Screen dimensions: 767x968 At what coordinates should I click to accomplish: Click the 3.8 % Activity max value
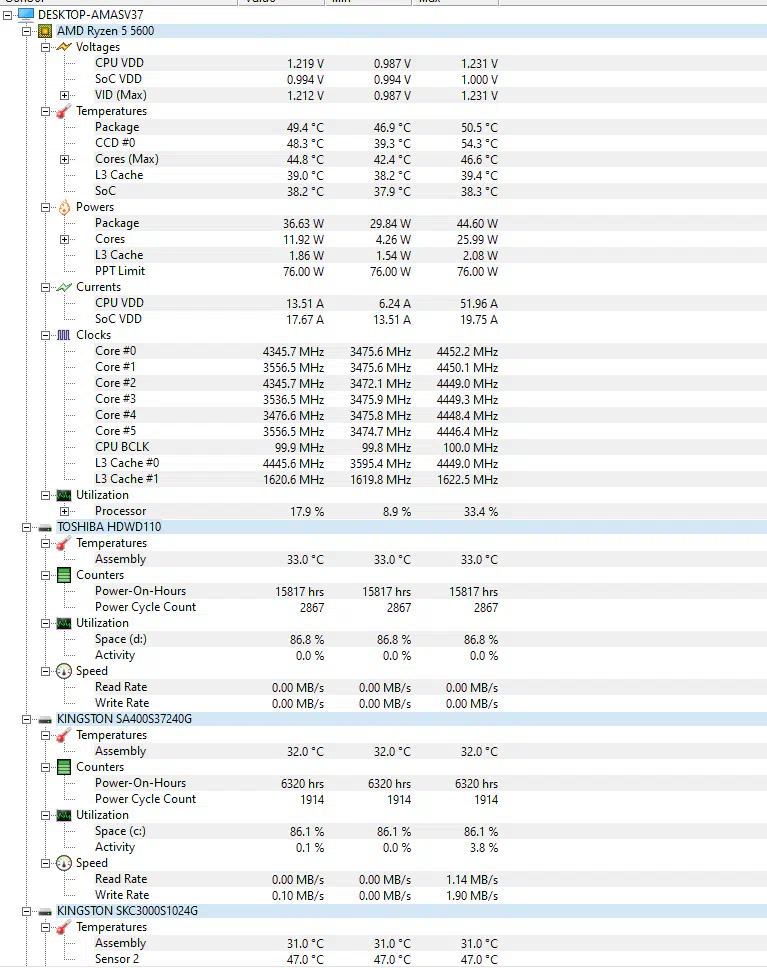(484, 848)
